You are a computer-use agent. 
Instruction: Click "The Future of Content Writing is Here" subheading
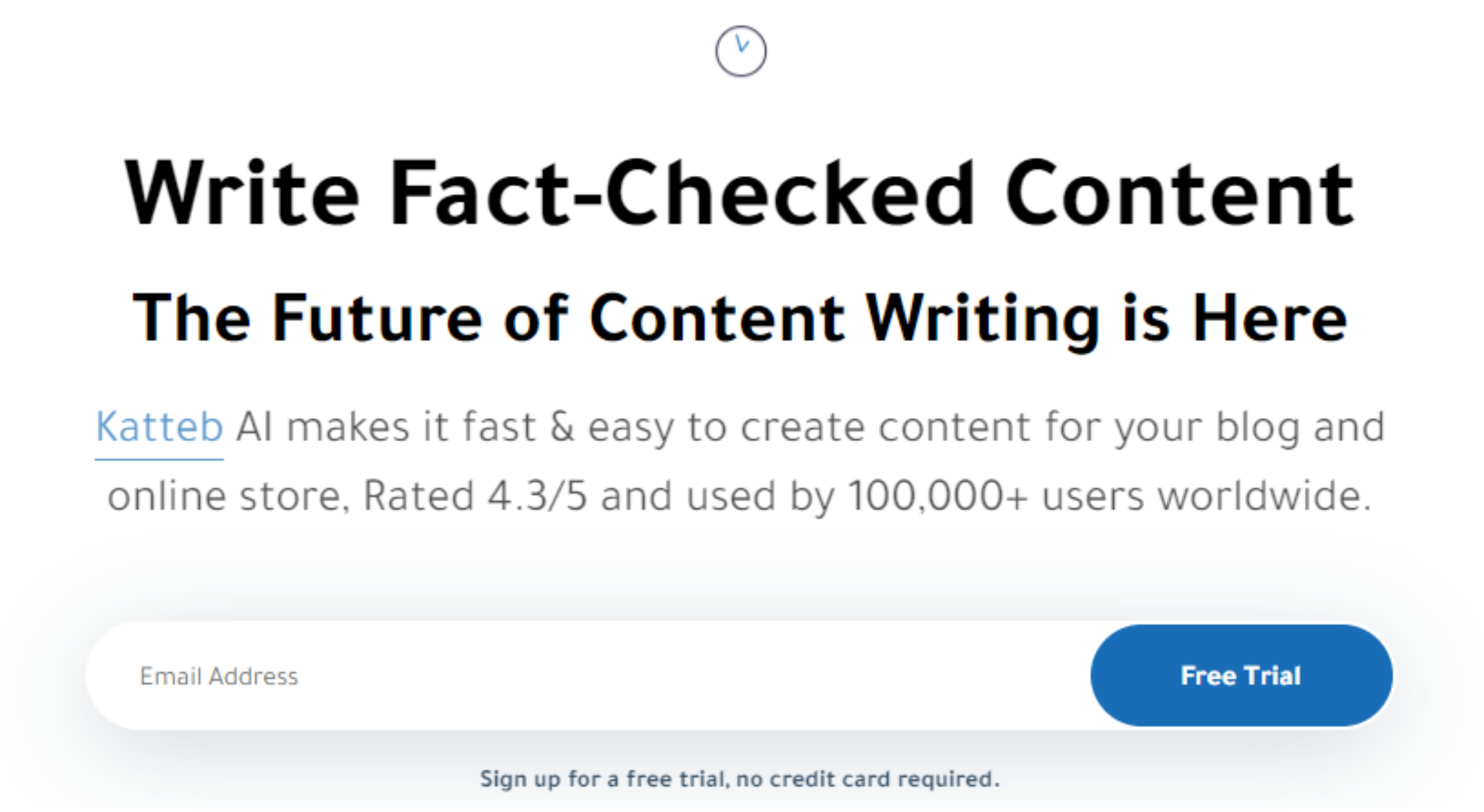pyautogui.click(x=740, y=318)
